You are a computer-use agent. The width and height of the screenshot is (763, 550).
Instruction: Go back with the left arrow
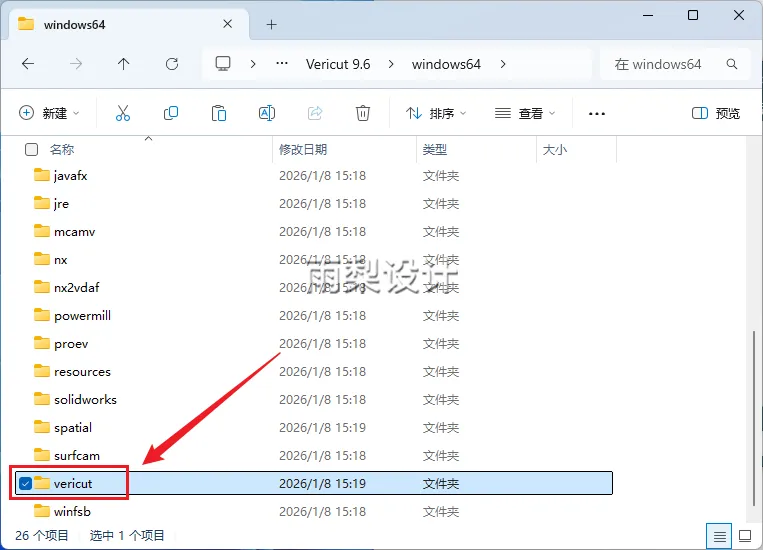tap(28, 64)
